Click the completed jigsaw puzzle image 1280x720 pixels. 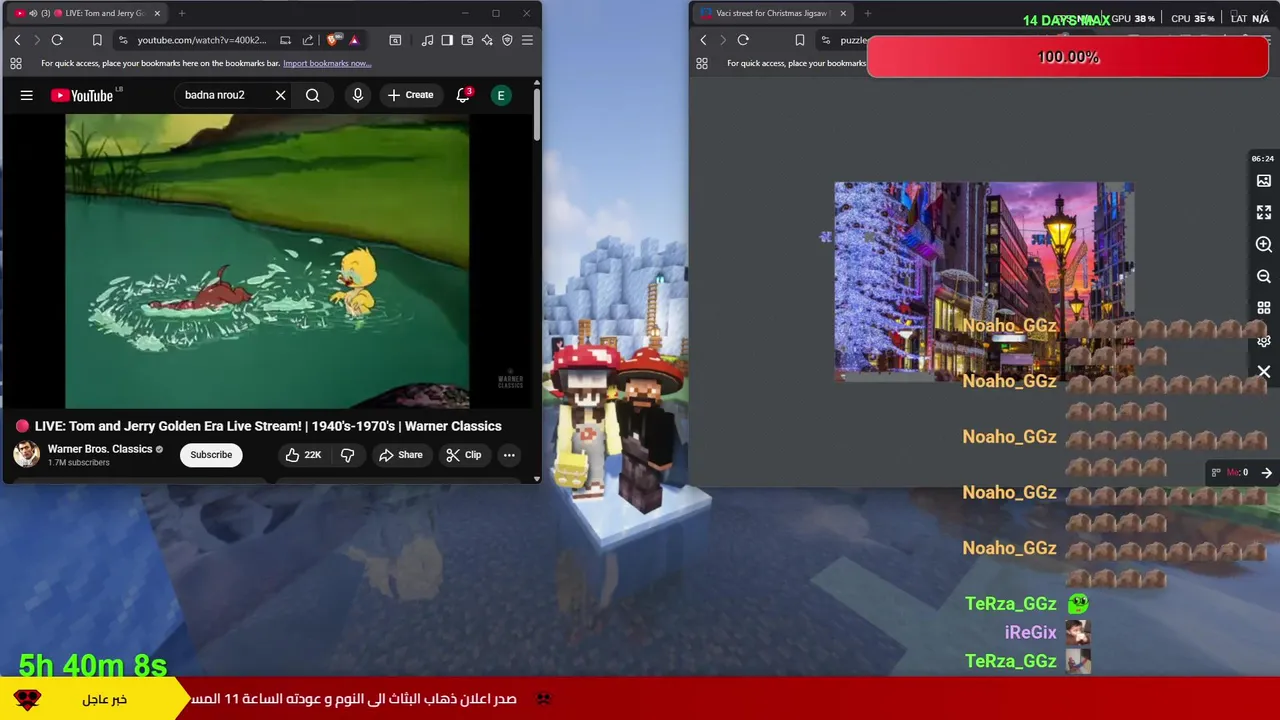[984, 282]
